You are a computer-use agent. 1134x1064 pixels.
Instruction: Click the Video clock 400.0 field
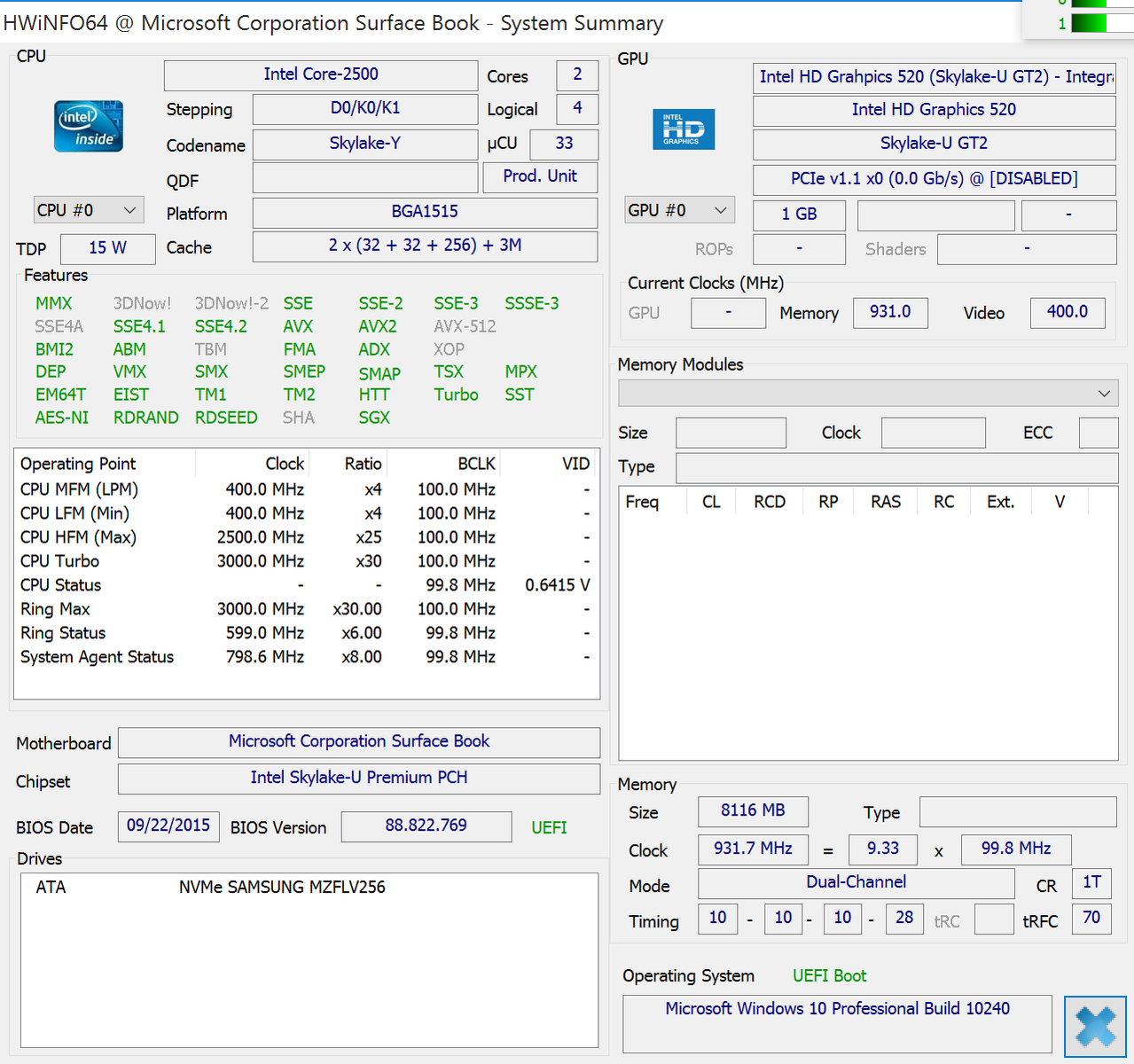1068,312
